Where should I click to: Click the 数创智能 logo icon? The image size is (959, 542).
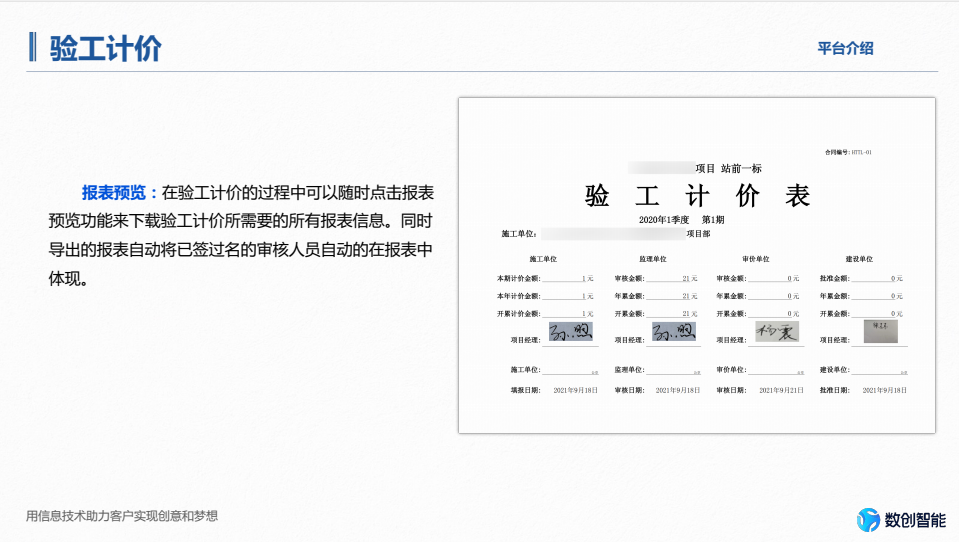coord(868,520)
